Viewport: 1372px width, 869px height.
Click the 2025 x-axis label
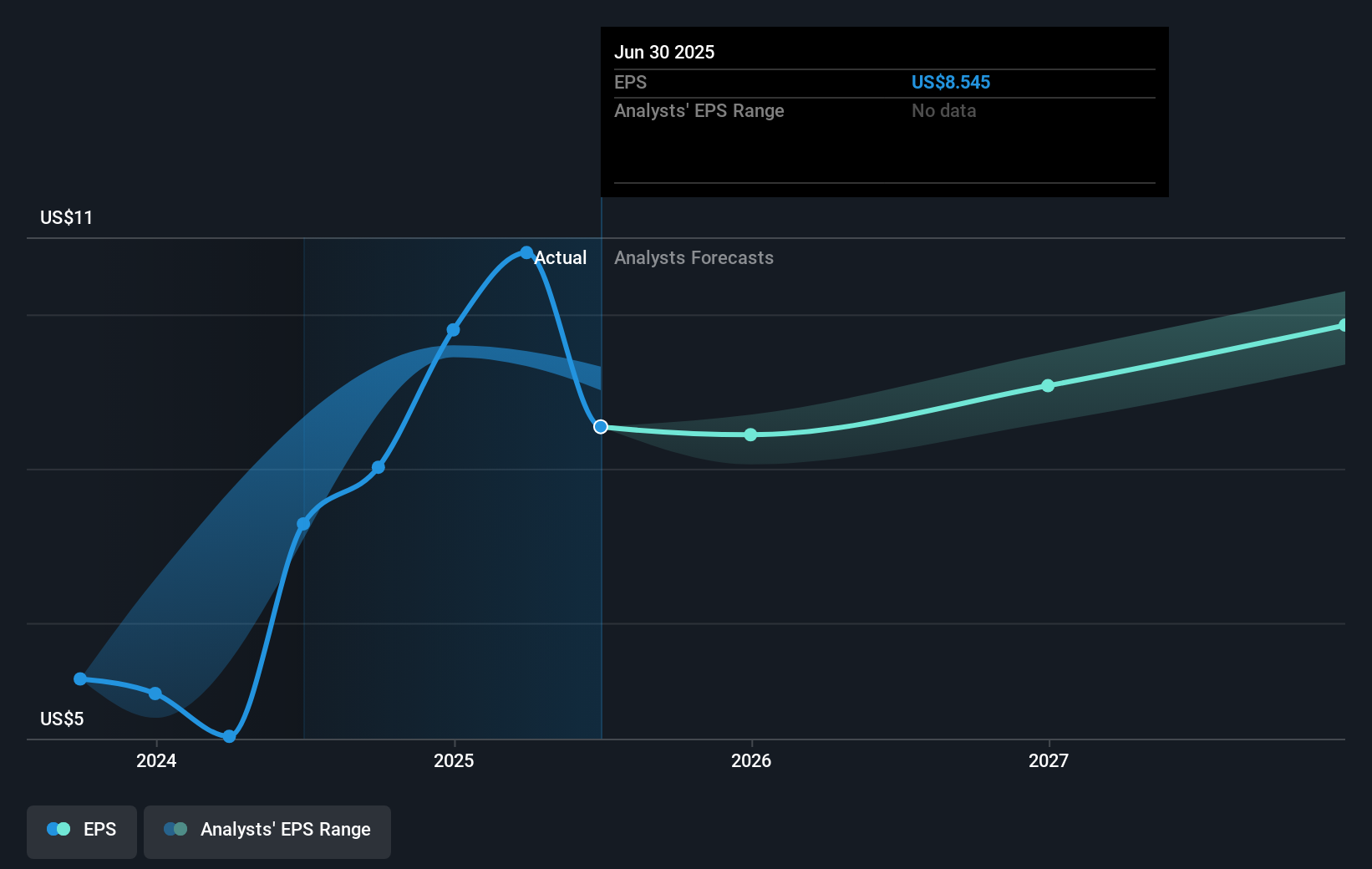[454, 760]
